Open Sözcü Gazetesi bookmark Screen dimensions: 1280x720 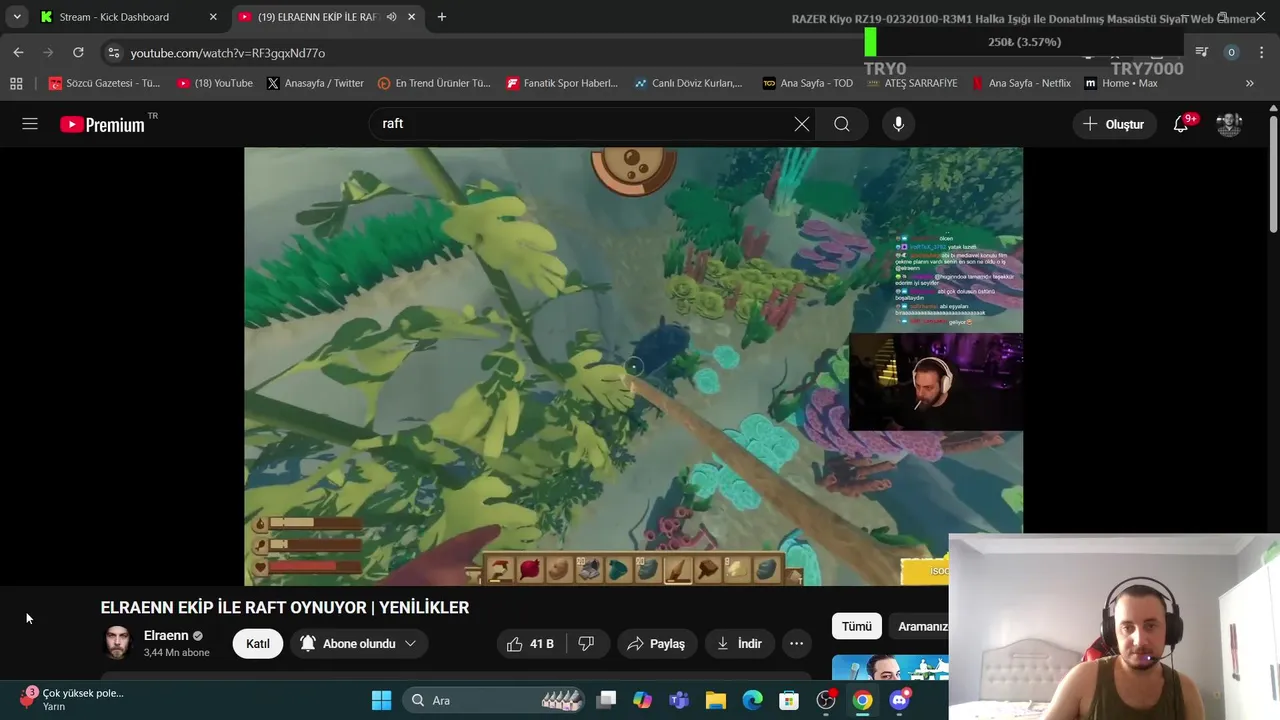(x=104, y=83)
